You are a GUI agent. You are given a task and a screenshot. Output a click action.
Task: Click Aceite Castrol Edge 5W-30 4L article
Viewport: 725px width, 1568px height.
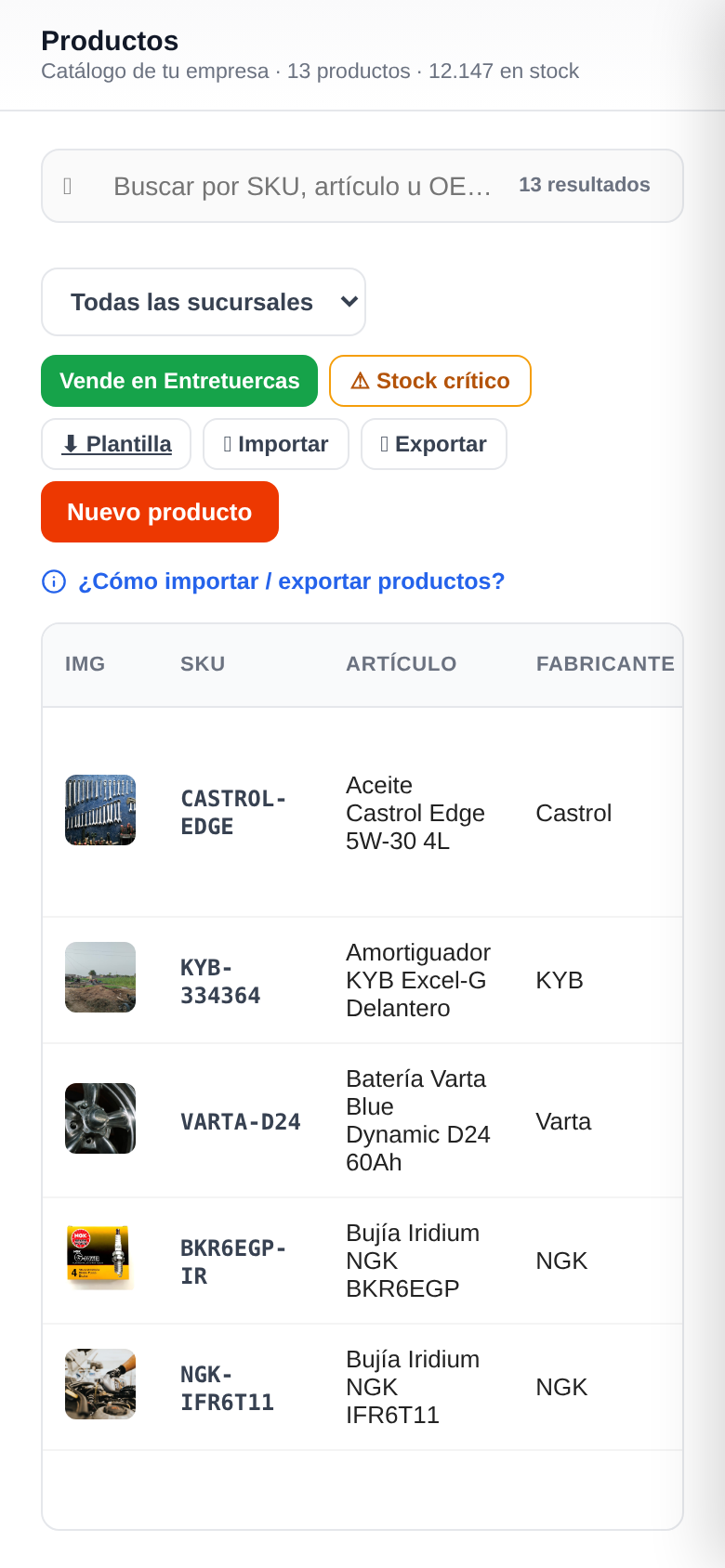[x=415, y=813]
